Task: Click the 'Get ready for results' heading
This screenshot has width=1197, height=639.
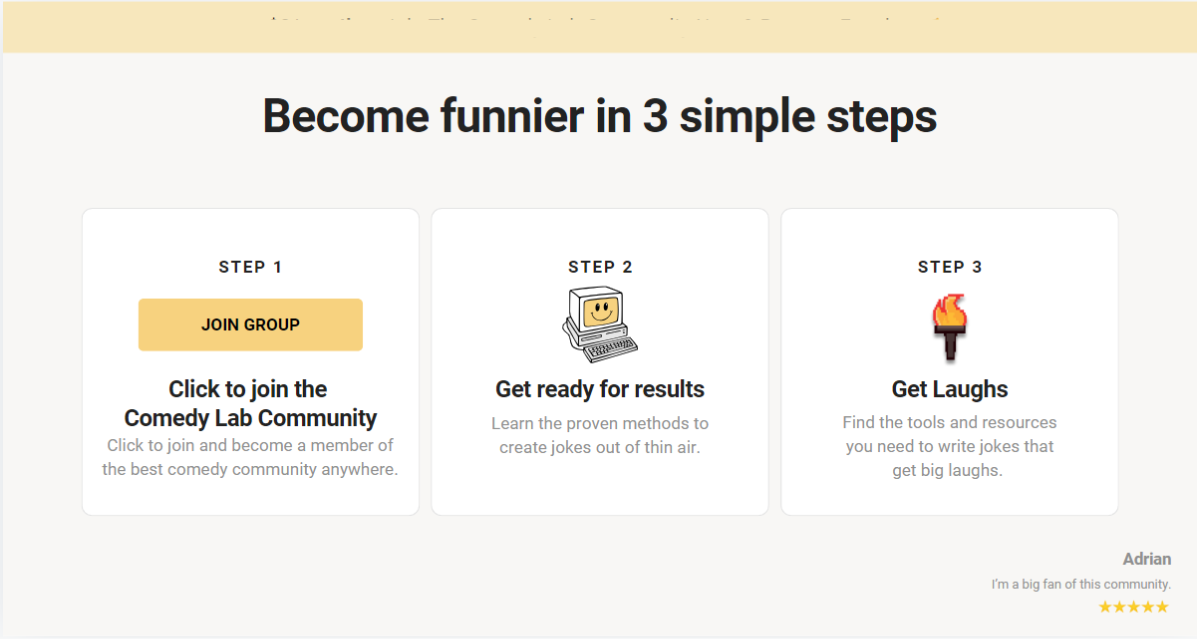Action: tap(600, 389)
